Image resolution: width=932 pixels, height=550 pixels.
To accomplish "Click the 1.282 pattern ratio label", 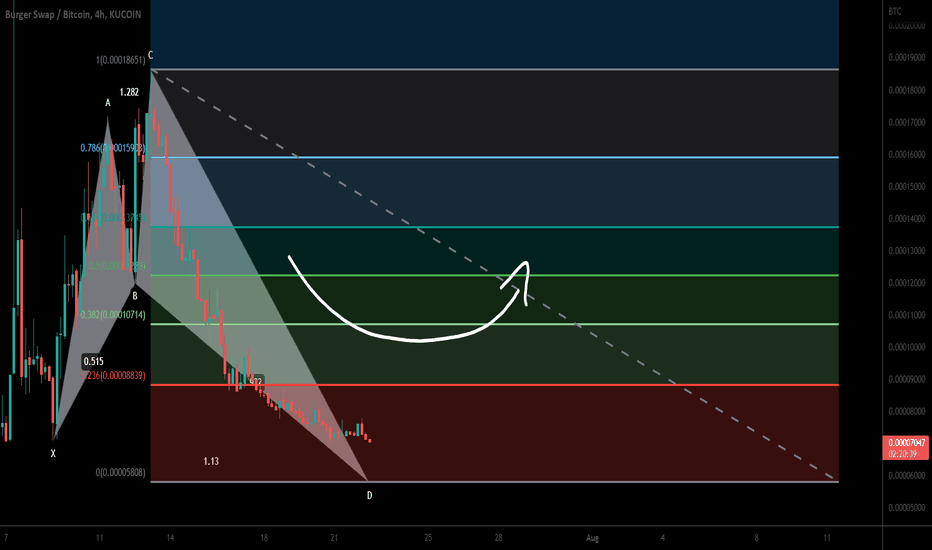I will point(129,92).
